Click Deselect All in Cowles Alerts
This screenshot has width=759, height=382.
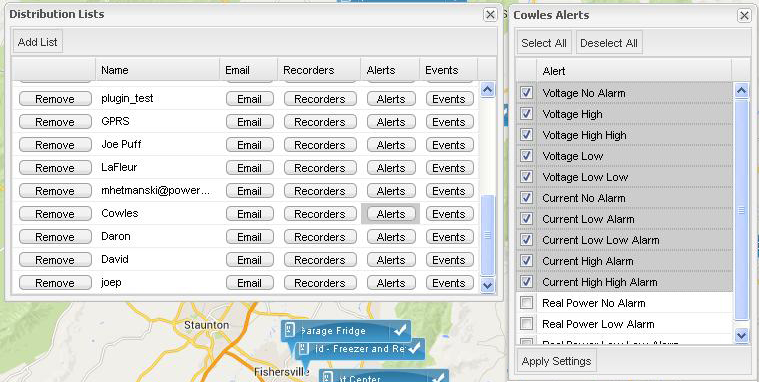click(608, 43)
